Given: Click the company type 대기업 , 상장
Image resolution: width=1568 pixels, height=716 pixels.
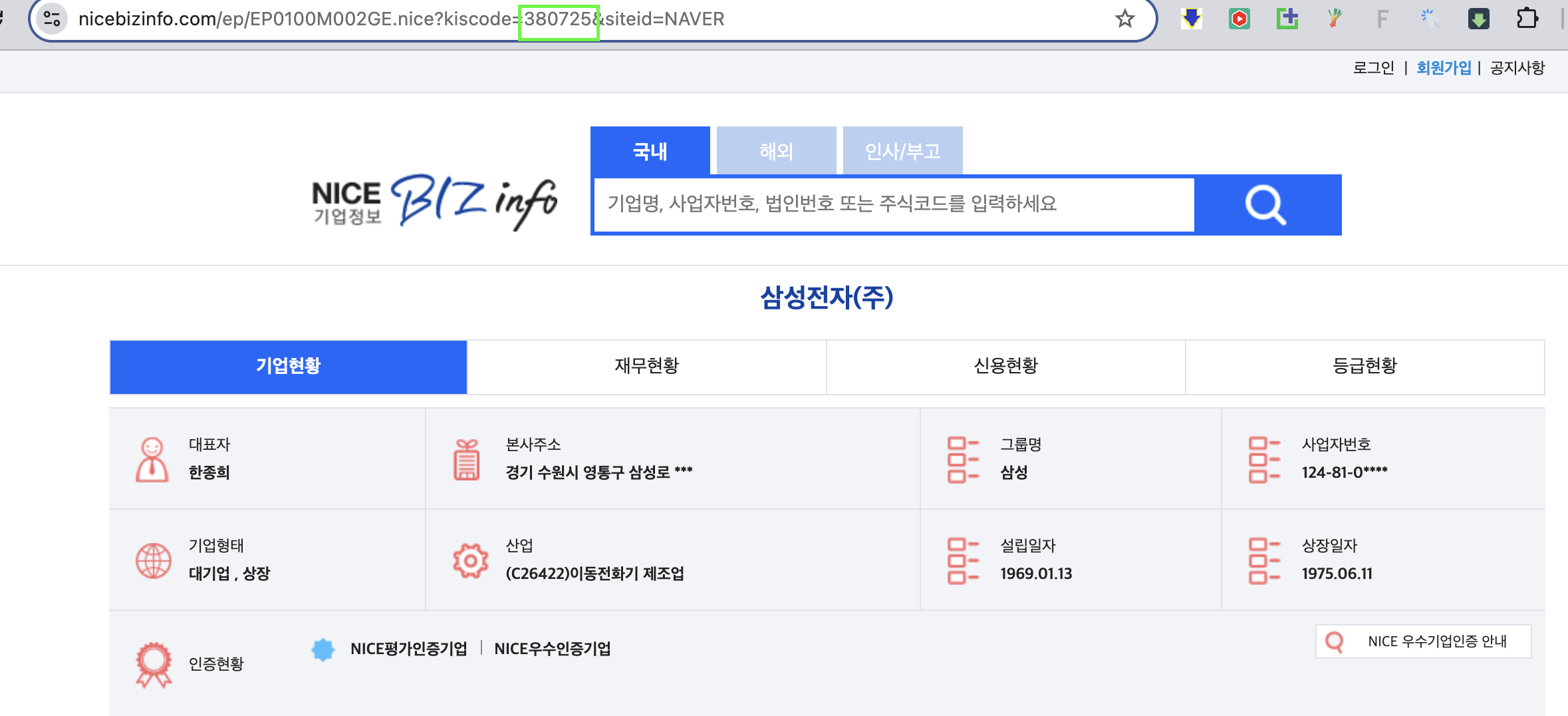Looking at the screenshot, I should point(229,574).
